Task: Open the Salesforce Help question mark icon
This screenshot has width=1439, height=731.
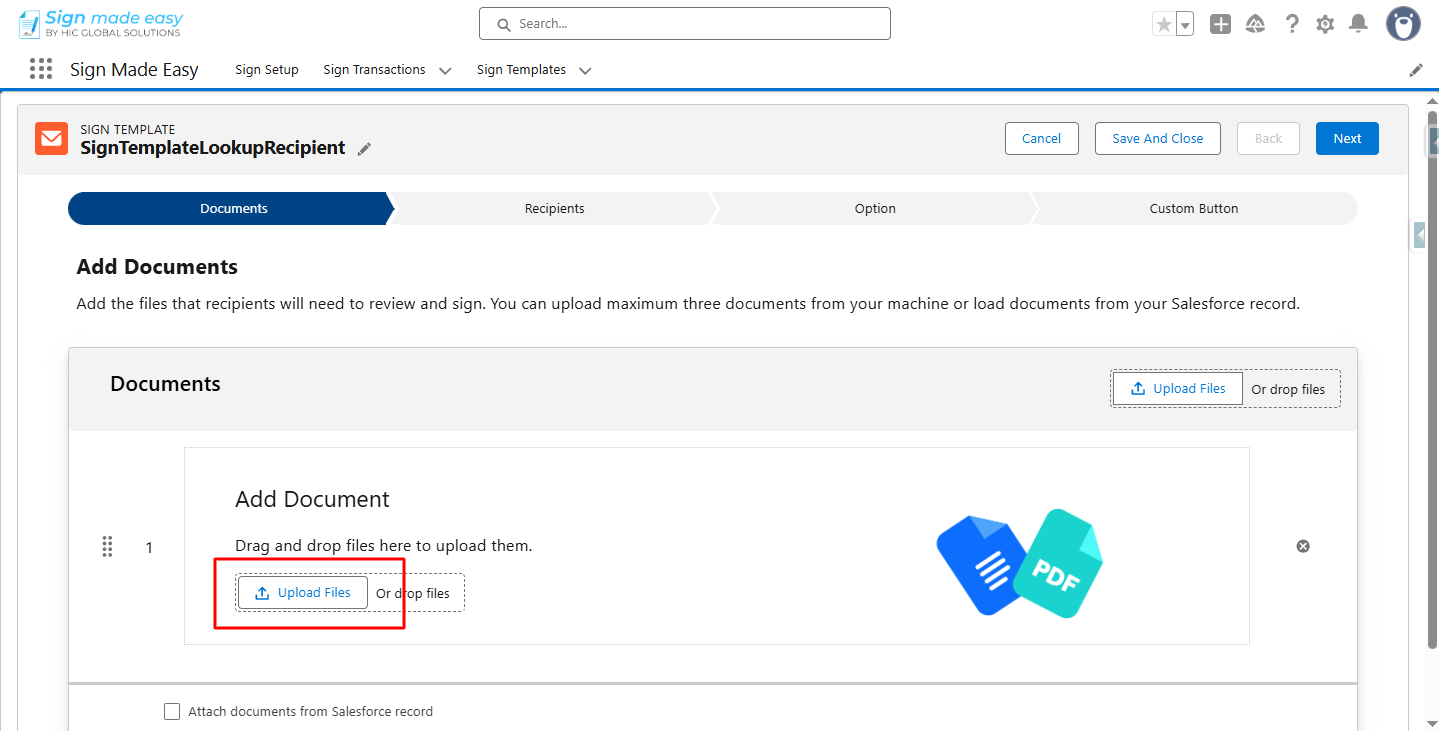Action: (1292, 25)
